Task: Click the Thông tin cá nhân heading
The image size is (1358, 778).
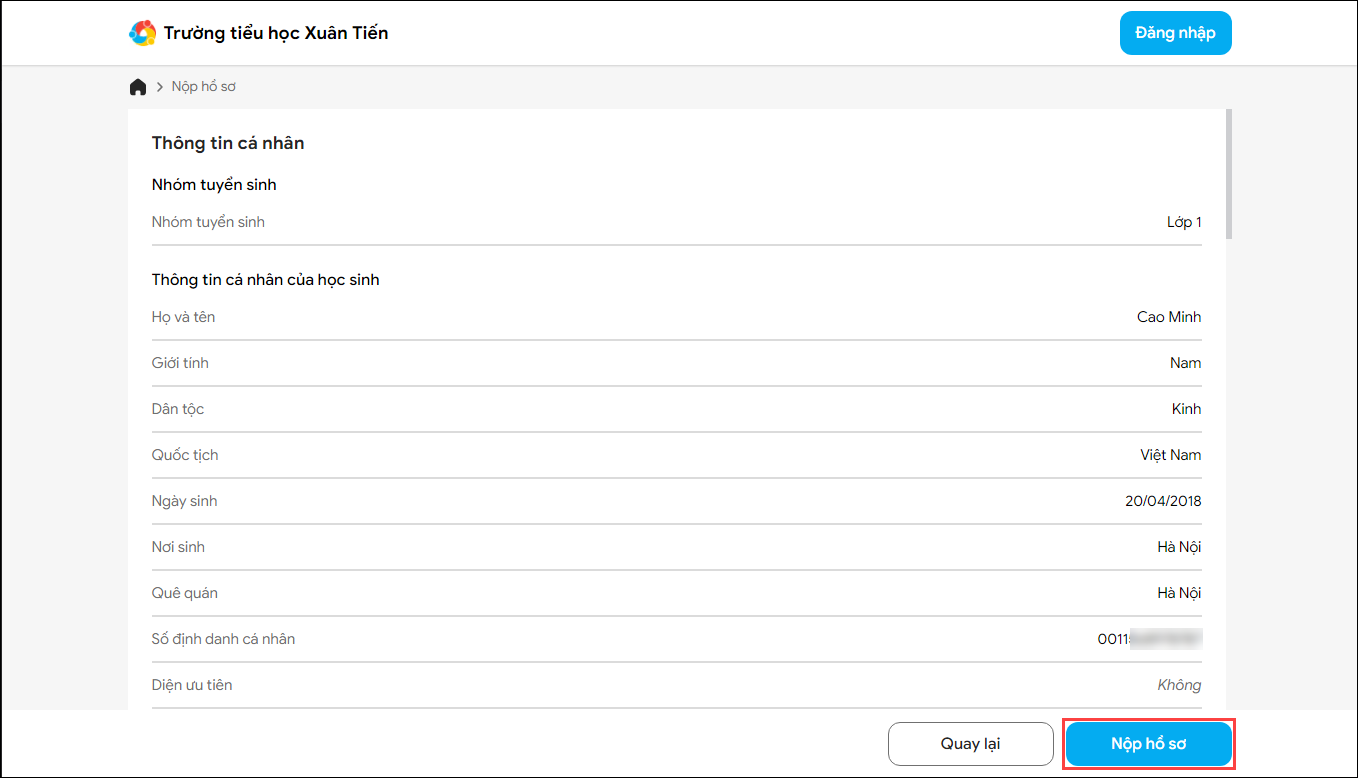Action: click(x=228, y=143)
